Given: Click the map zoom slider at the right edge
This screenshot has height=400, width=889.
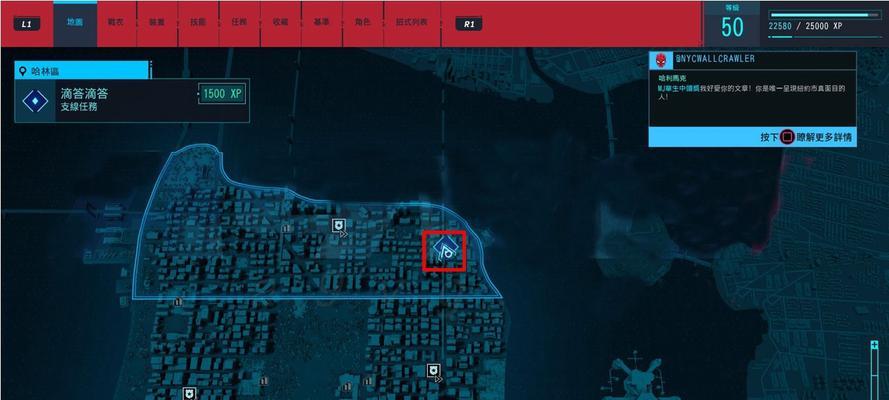Looking at the screenshot, I should [x=875, y=375].
